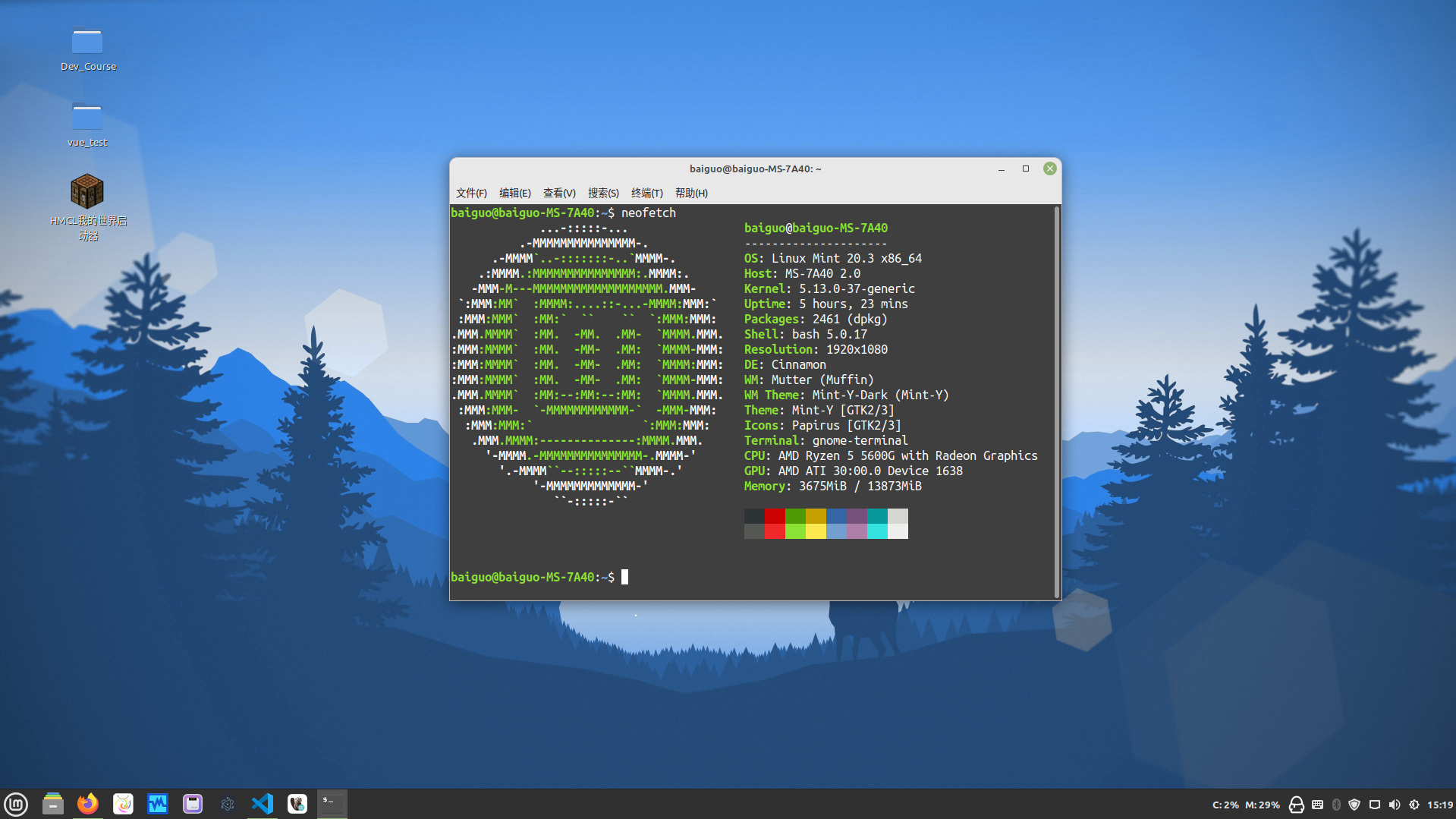
Task: Click the clock showing 15:19
Action: [x=1439, y=805]
